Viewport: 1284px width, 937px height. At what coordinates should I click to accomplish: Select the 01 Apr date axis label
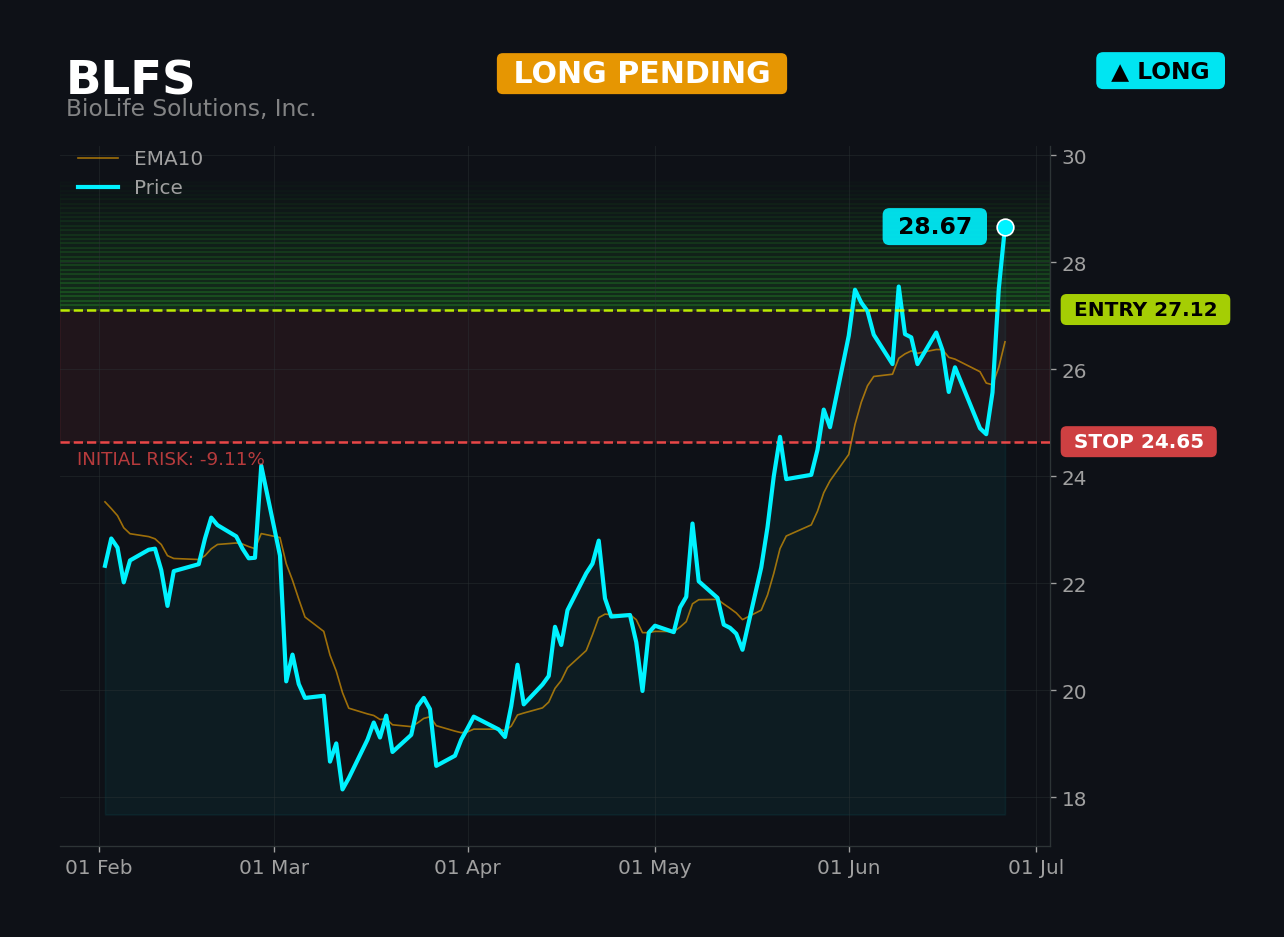tap(468, 868)
